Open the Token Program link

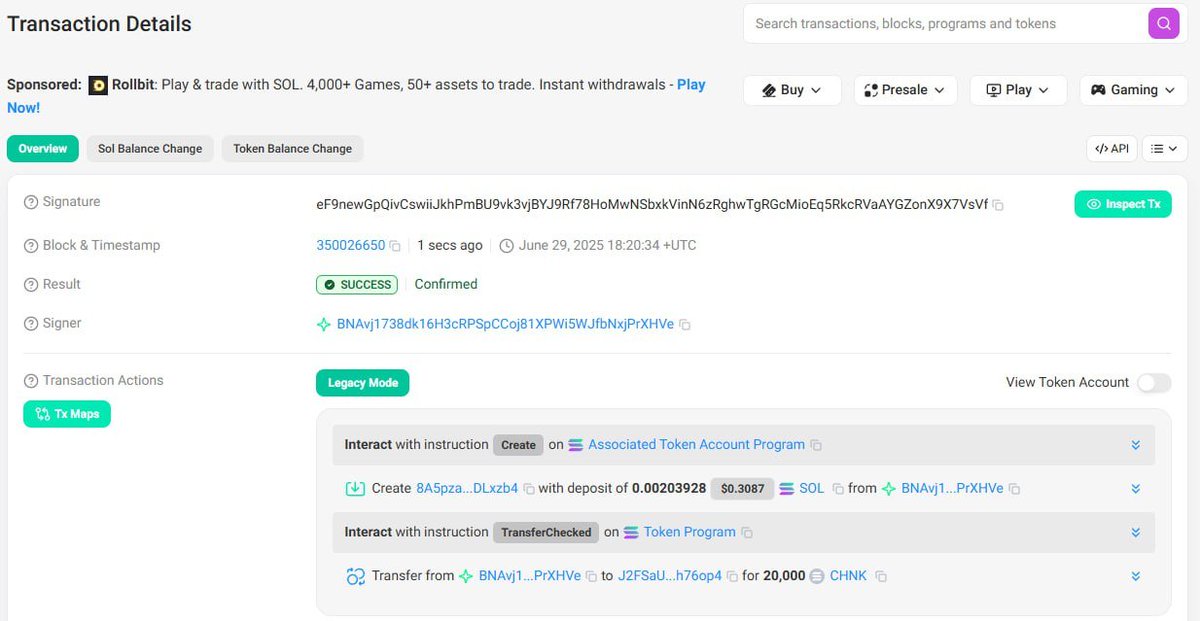[x=689, y=533]
